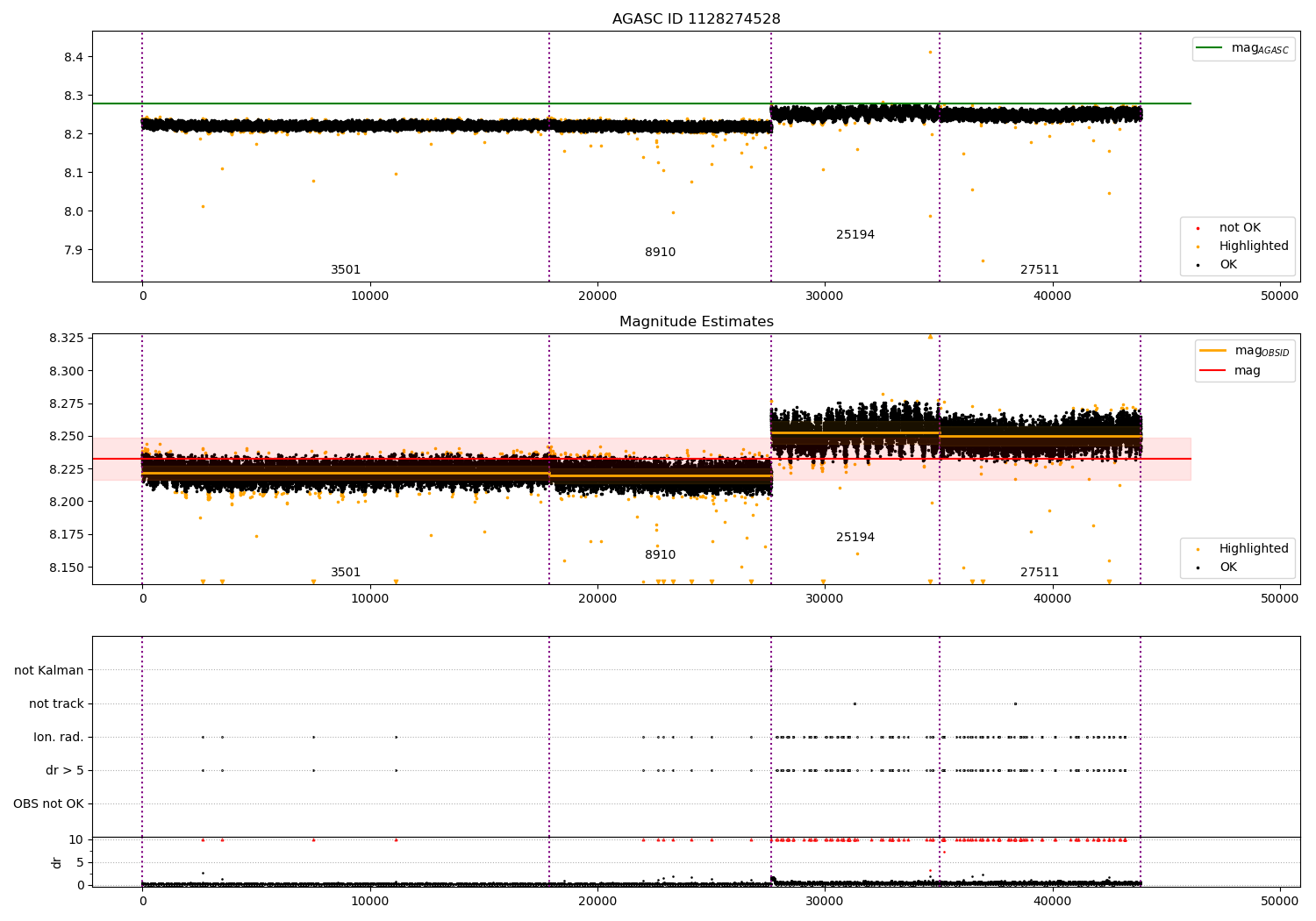Image resolution: width=1316 pixels, height=921 pixels.
Task: Click the red "mag" legend entry in the middle plot
Action: 1230,371
